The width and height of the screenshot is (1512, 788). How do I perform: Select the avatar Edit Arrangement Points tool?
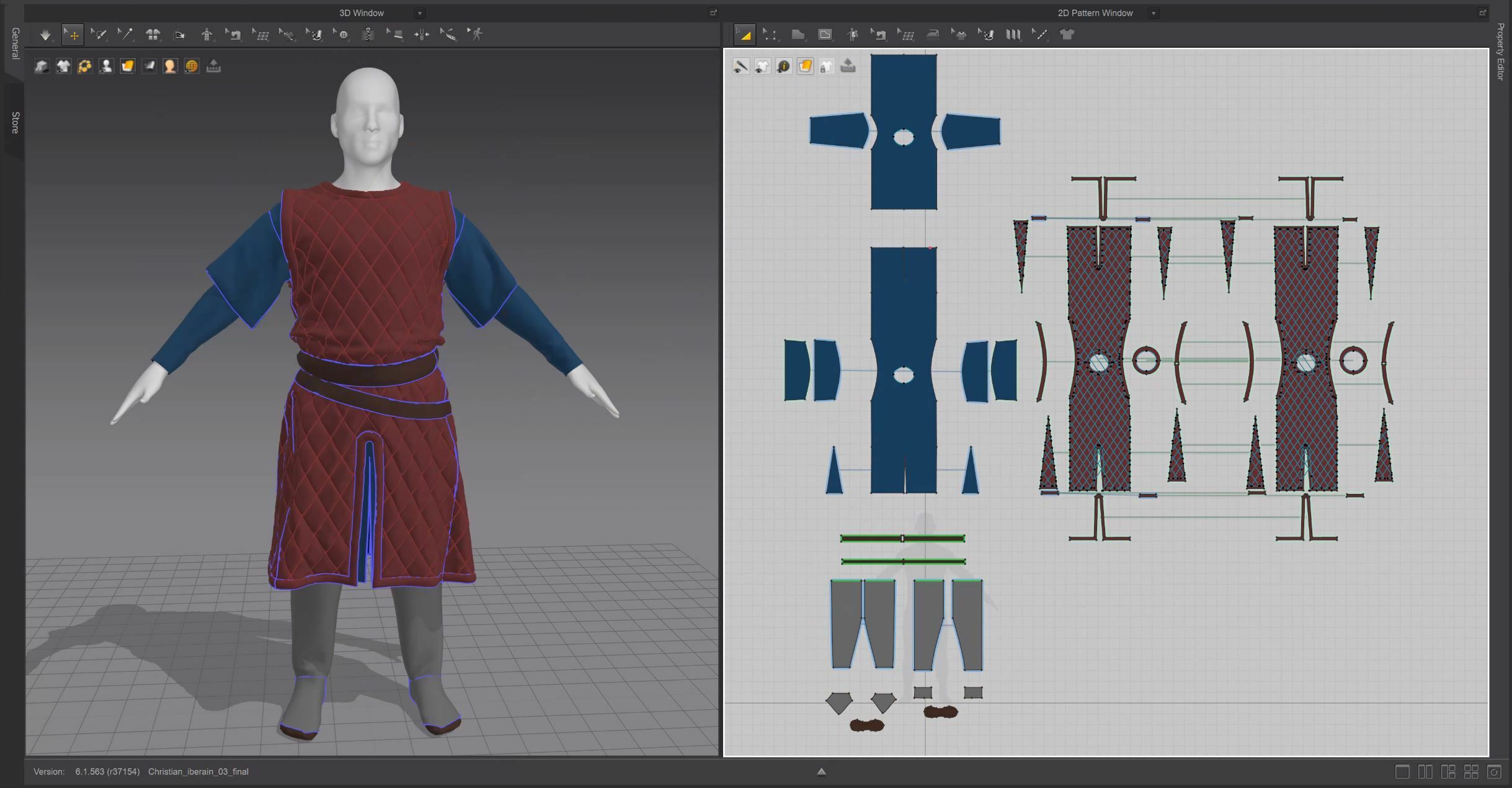(207, 35)
